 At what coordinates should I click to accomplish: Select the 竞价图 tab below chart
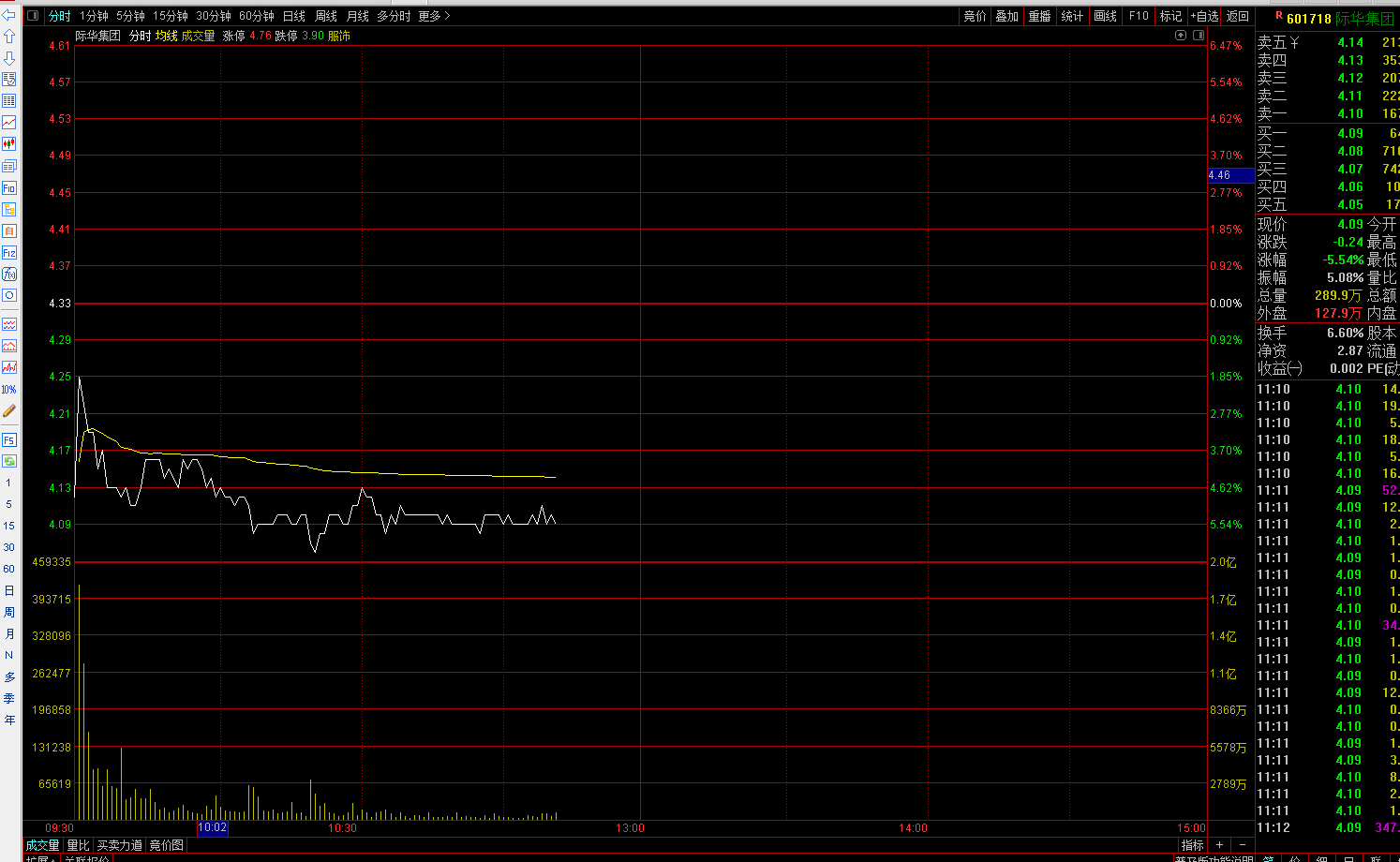167,845
